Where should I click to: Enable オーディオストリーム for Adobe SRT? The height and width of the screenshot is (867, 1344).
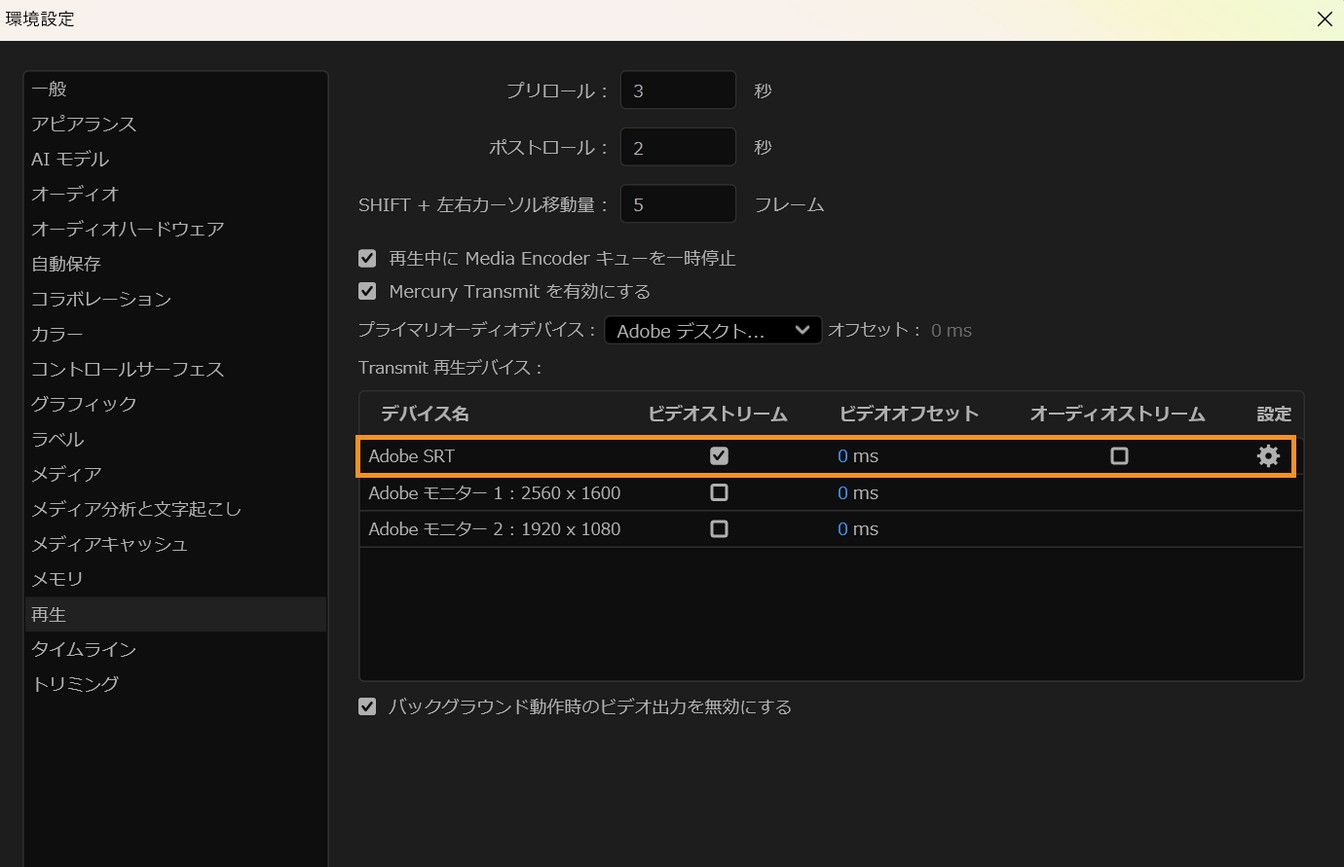coord(1119,455)
